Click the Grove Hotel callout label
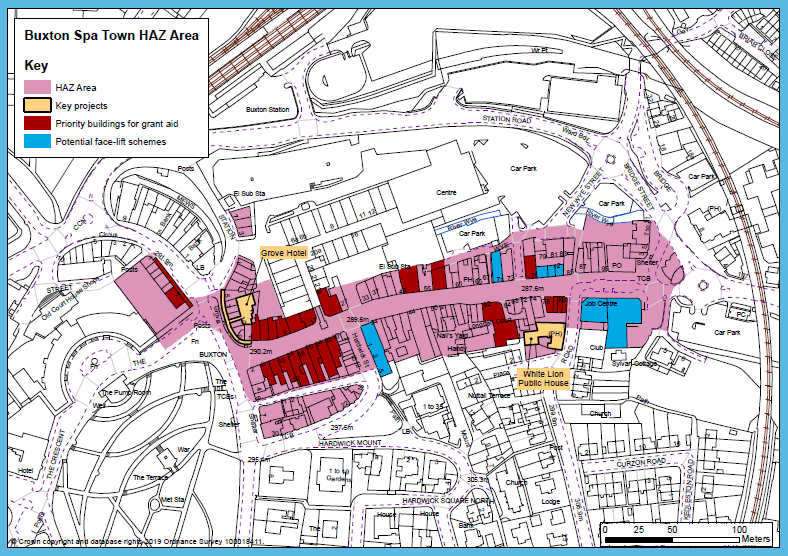The width and height of the screenshot is (788, 556). click(284, 254)
